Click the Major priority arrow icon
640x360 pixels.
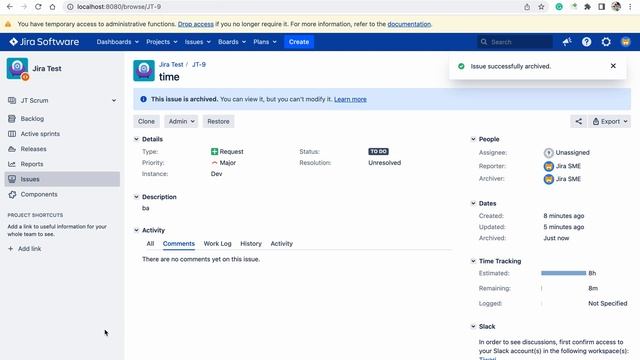[214, 162]
